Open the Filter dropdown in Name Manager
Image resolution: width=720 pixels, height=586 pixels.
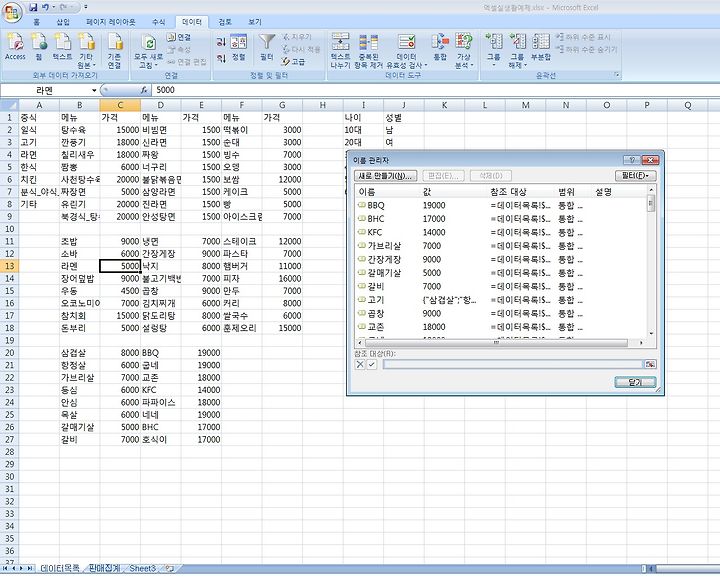tap(635, 175)
